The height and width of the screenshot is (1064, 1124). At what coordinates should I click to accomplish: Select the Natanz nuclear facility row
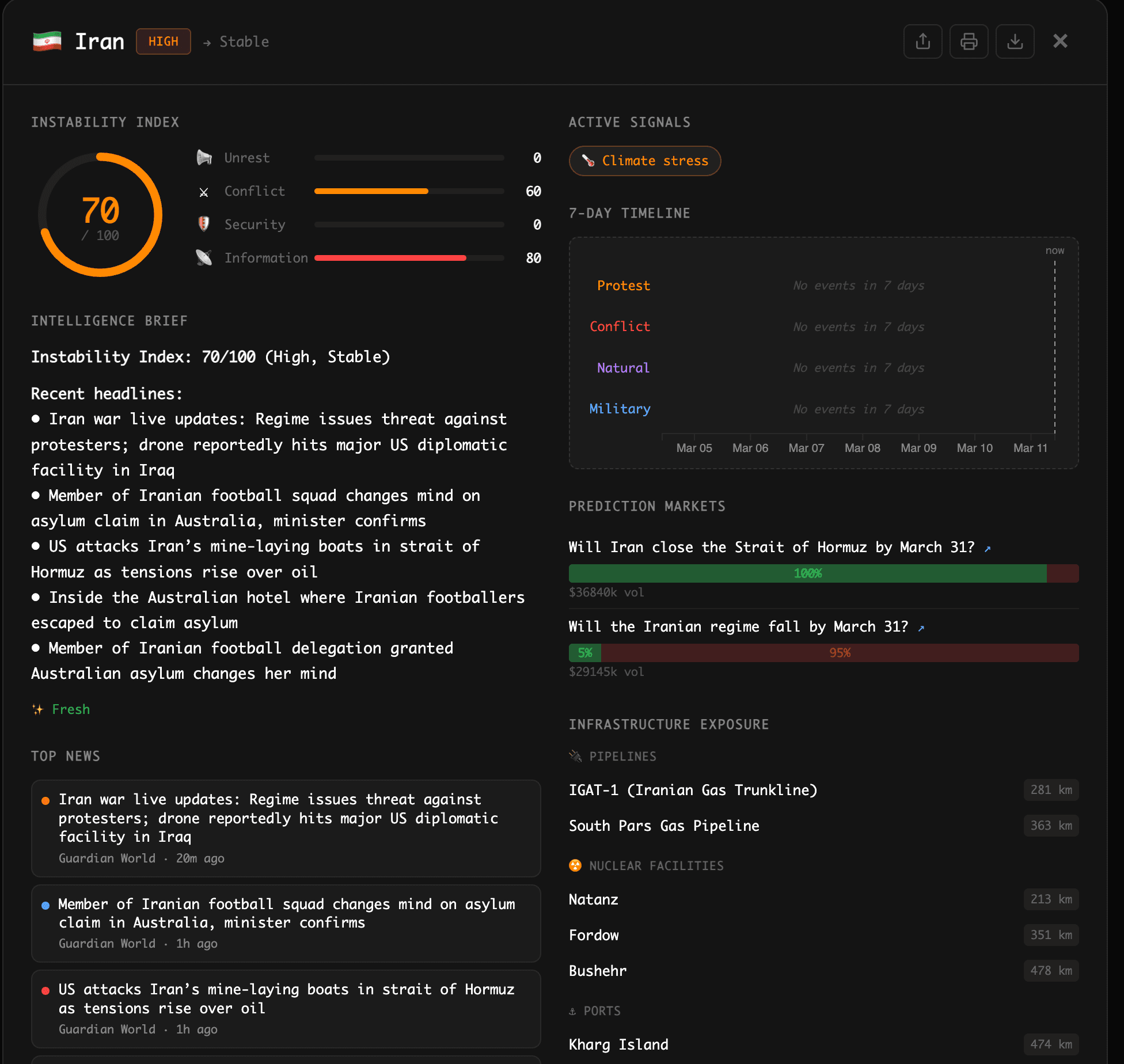[823, 899]
